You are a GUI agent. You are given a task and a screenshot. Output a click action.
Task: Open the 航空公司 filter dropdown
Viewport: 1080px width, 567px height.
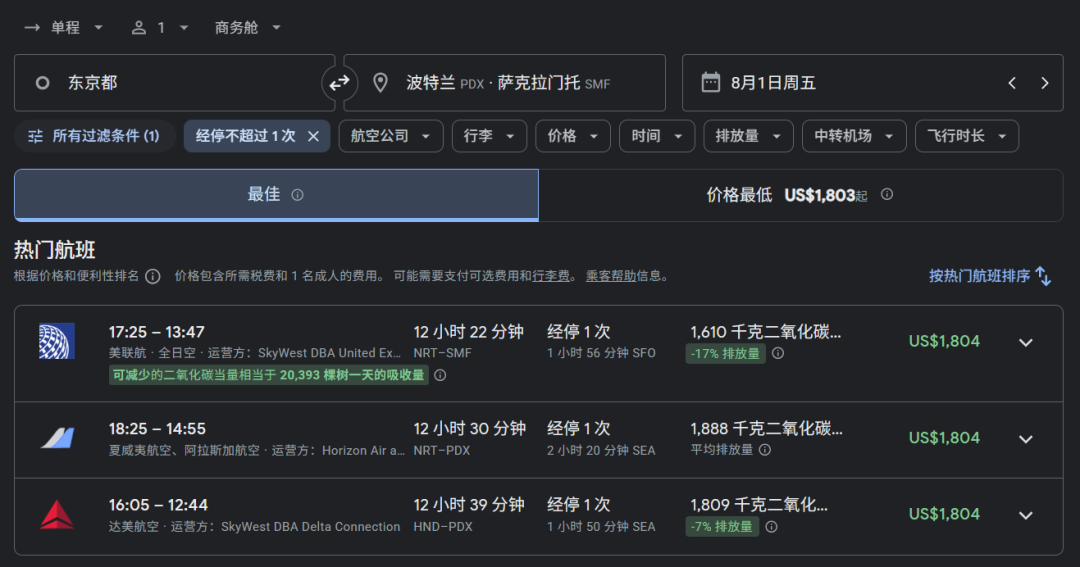coord(390,136)
